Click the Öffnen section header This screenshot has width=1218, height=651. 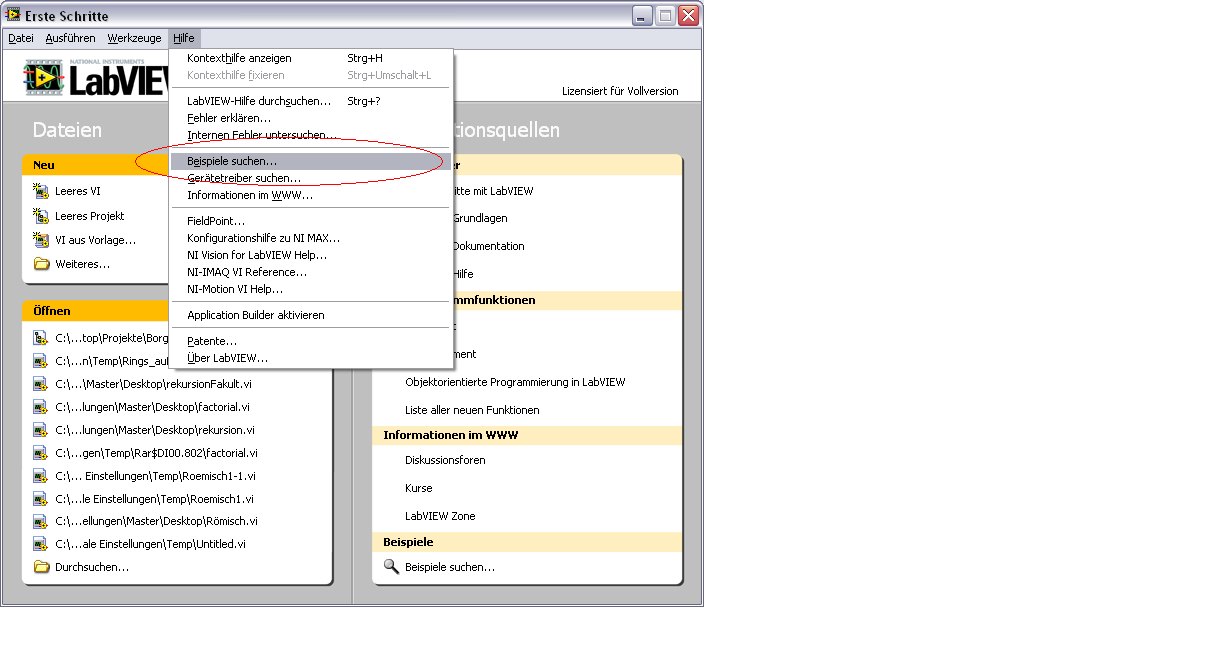click(177, 311)
